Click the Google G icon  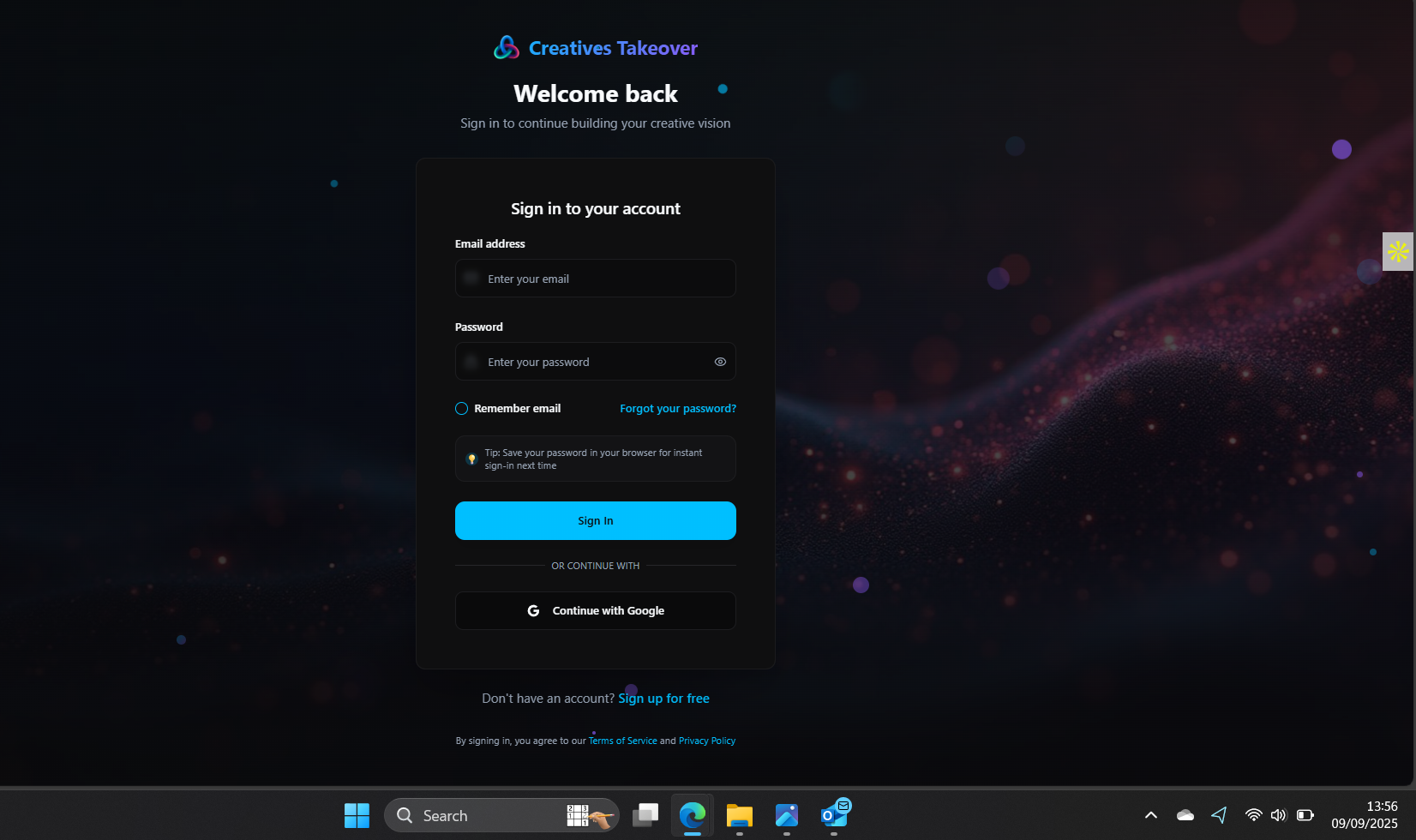(x=533, y=610)
